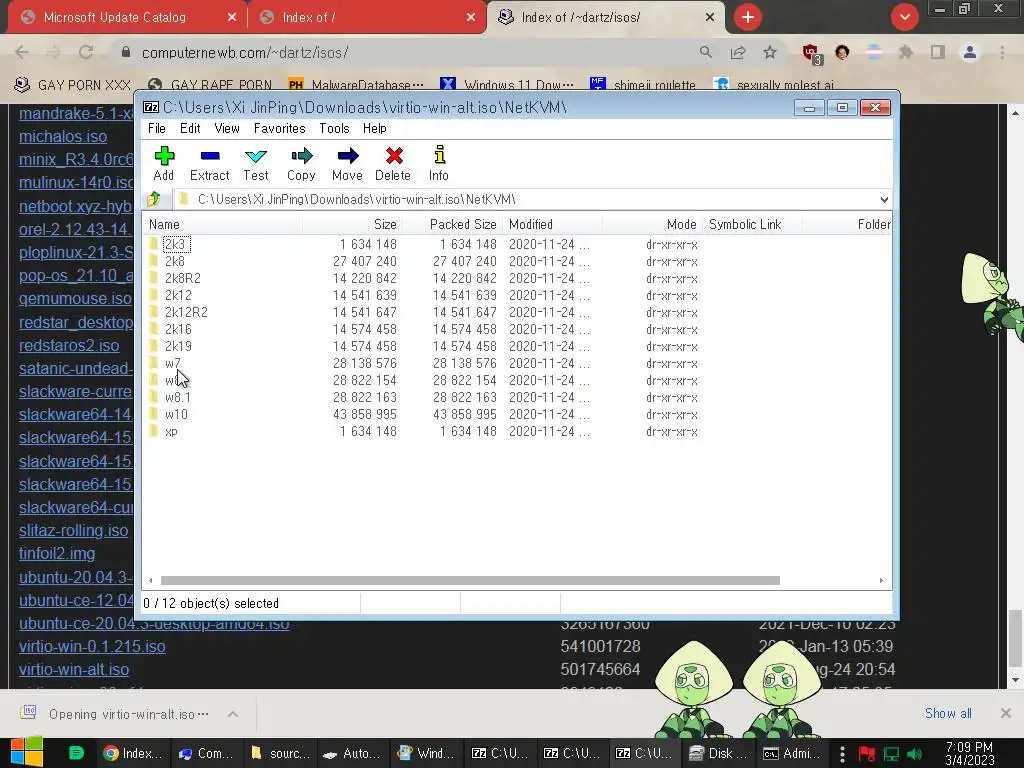Run the Test archive tool
Viewport: 1024px width, 768px height.
pos(256,163)
